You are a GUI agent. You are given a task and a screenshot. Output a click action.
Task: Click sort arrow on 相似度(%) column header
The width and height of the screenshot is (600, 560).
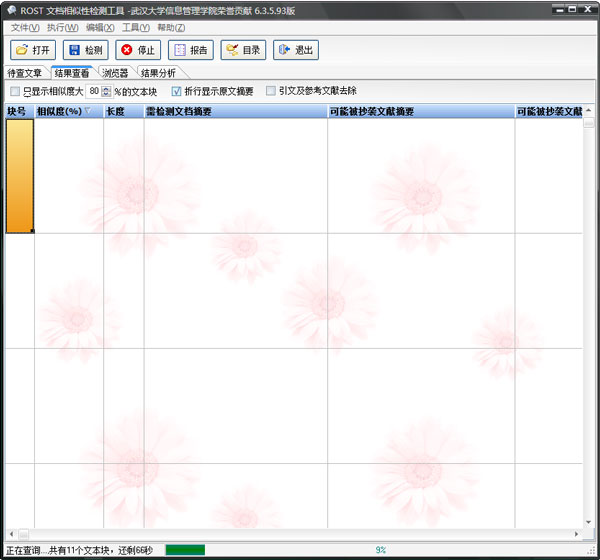88,112
